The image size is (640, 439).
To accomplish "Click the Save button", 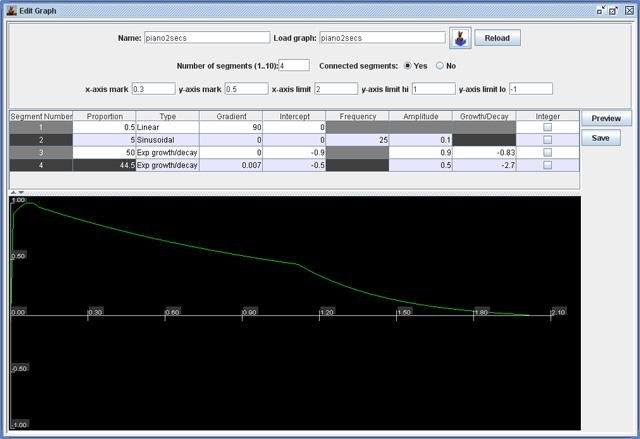I will point(601,138).
